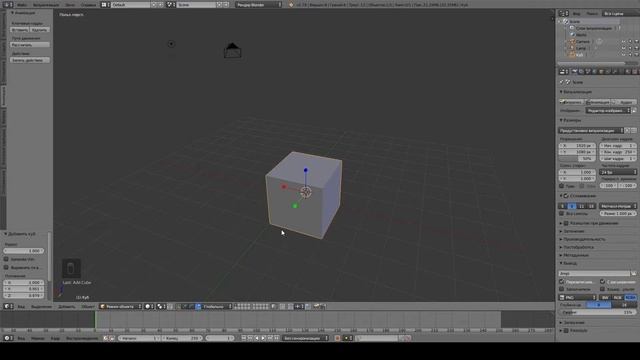Open the Select menu in 3D View header
Image resolution: width=640 pixels, height=360 pixels.
click(42, 306)
